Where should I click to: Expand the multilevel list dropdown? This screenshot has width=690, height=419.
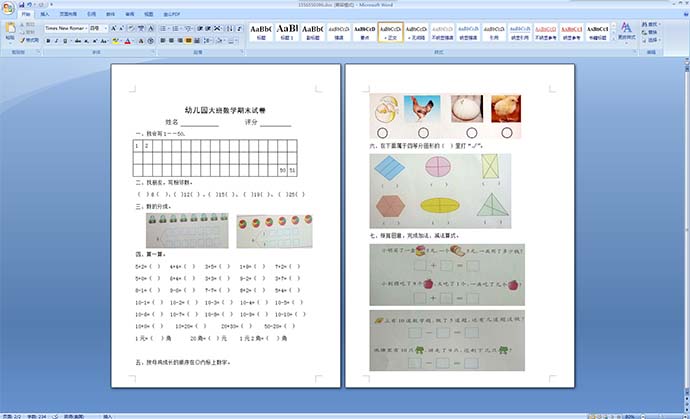click(x=193, y=28)
